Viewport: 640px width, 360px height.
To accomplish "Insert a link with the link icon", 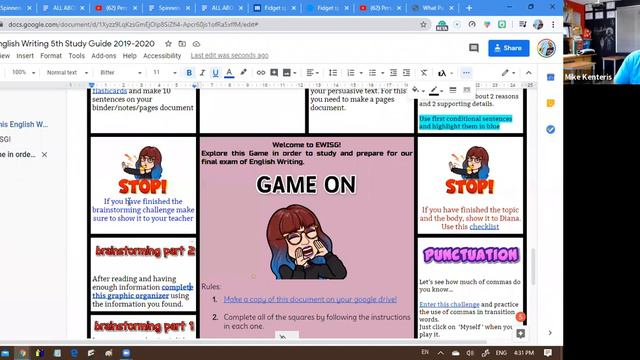I will (261, 73).
